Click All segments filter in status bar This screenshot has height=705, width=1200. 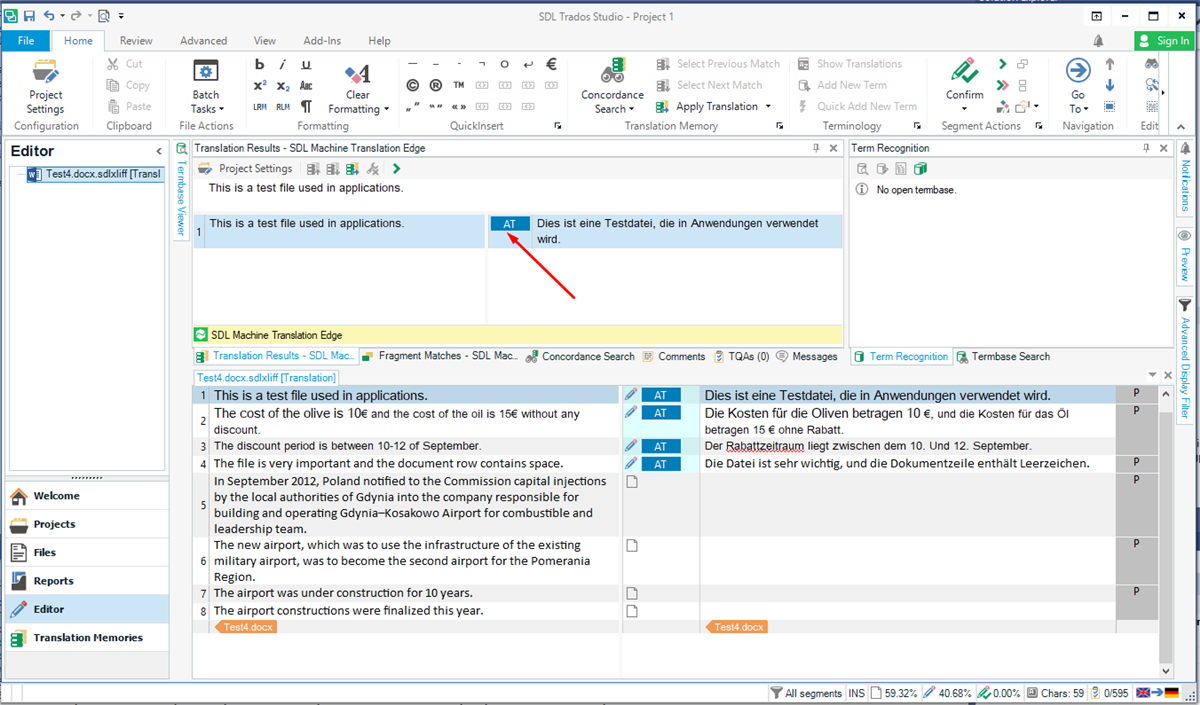pyautogui.click(x=807, y=693)
